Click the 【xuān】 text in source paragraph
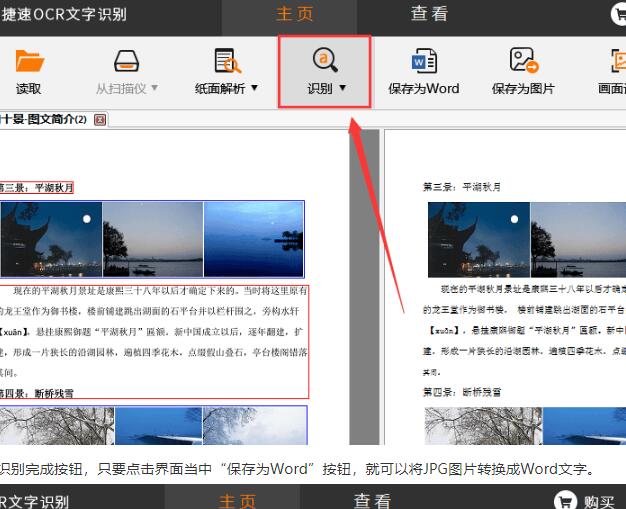Image resolution: width=626 pixels, height=509 pixels. (x=14, y=332)
